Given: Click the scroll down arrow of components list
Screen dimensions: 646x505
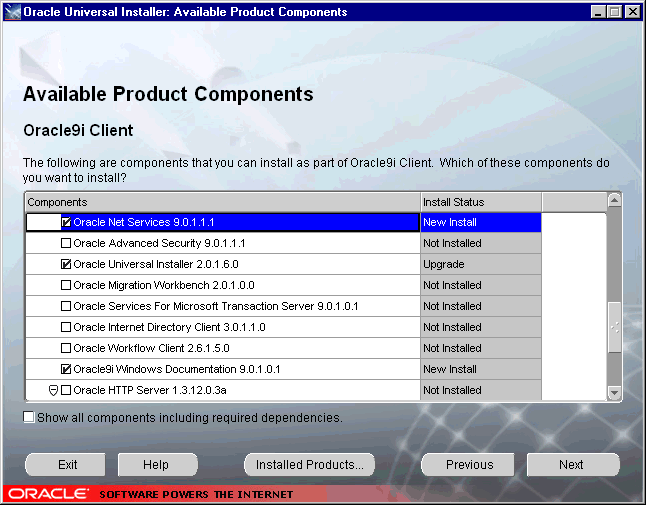Looking at the screenshot, I should click(x=614, y=393).
